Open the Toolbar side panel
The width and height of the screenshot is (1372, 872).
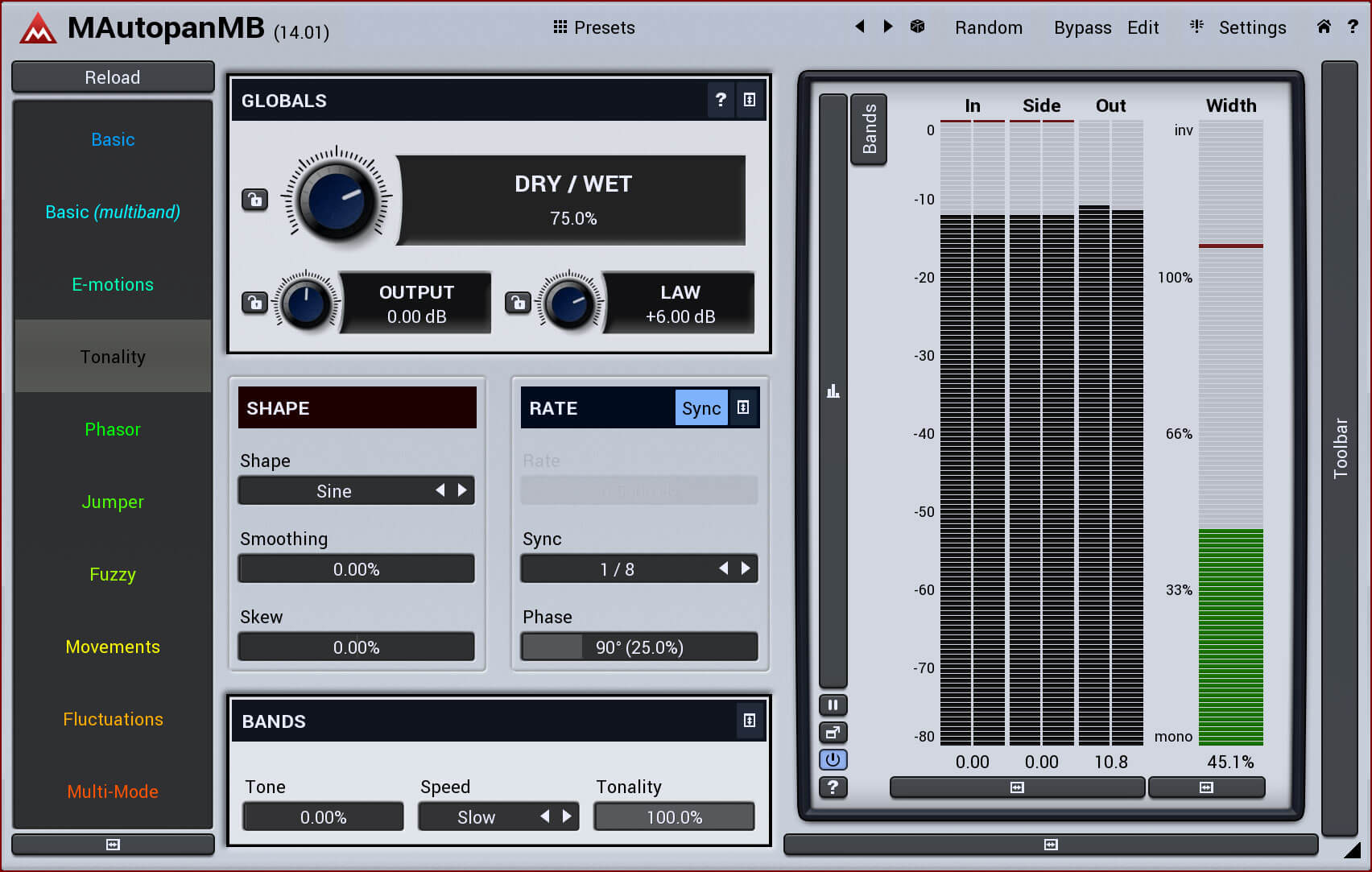(1340, 448)
